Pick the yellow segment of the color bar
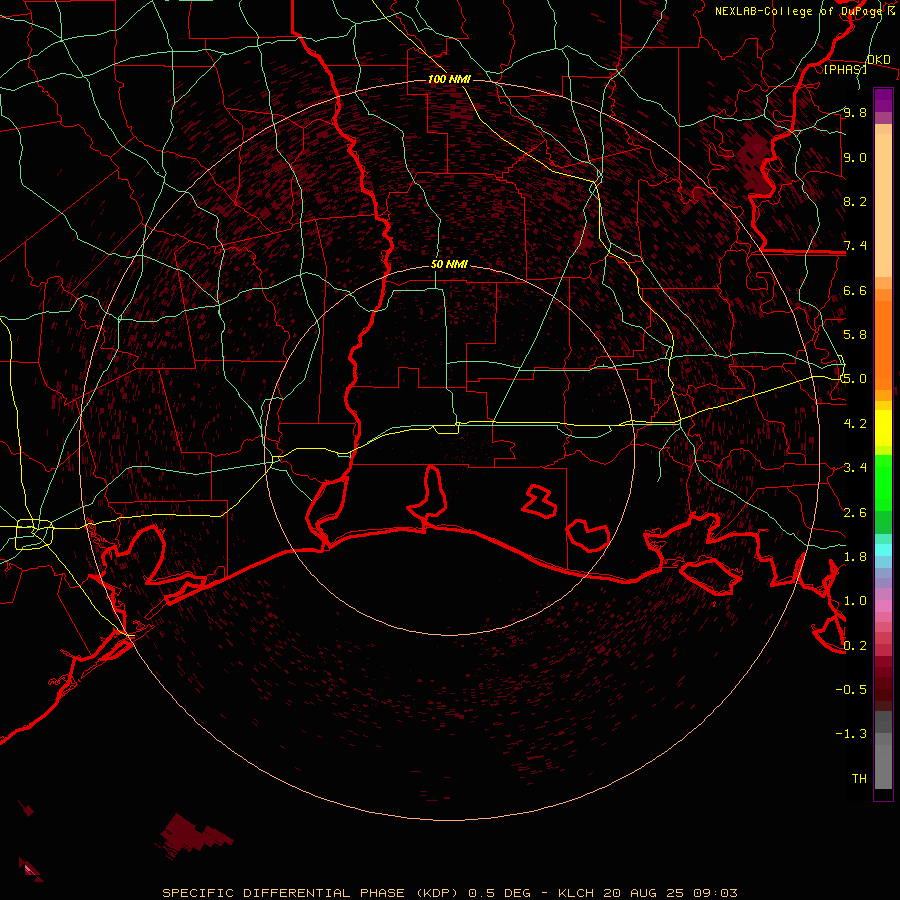 [883, 428]
